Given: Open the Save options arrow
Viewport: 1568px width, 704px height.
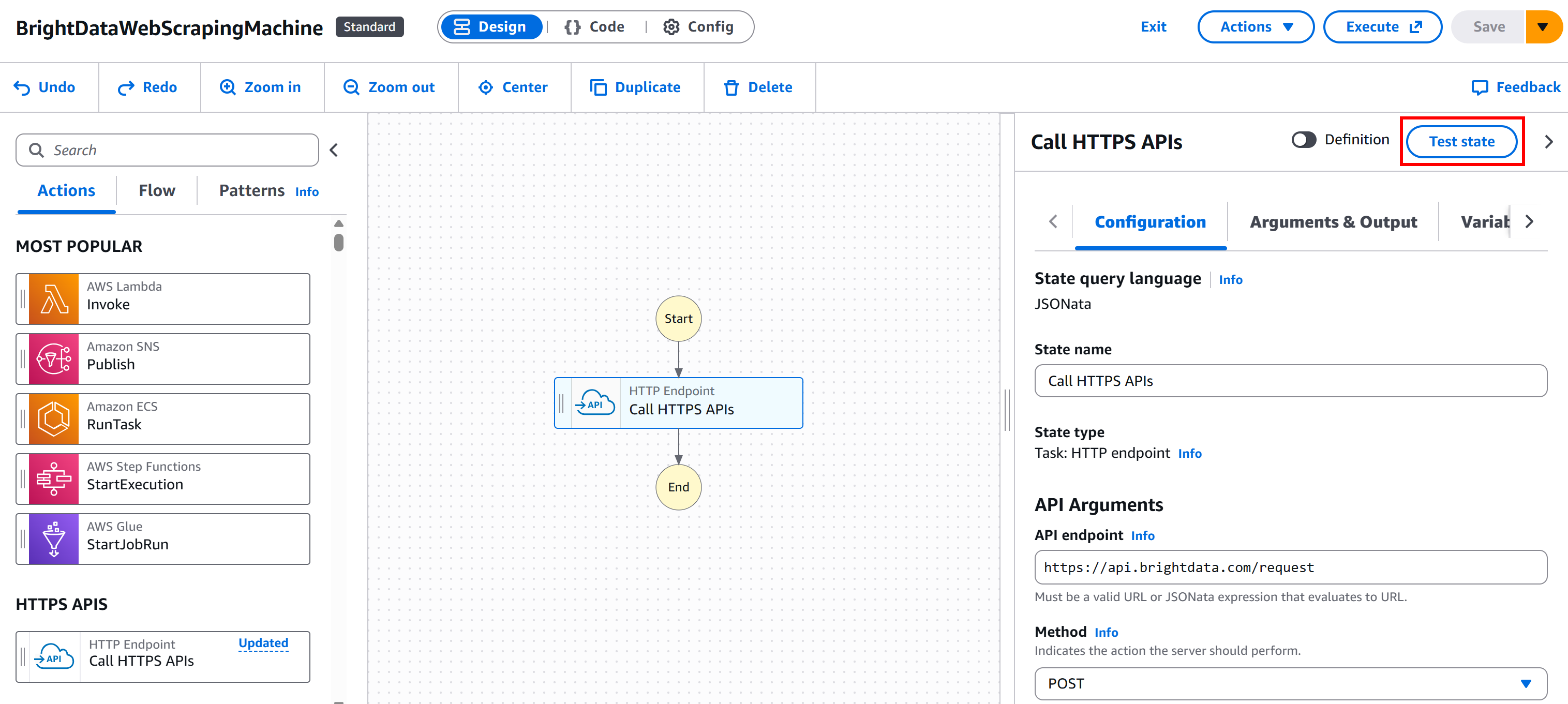Looking at the screenshot, I should (1543, 27).
